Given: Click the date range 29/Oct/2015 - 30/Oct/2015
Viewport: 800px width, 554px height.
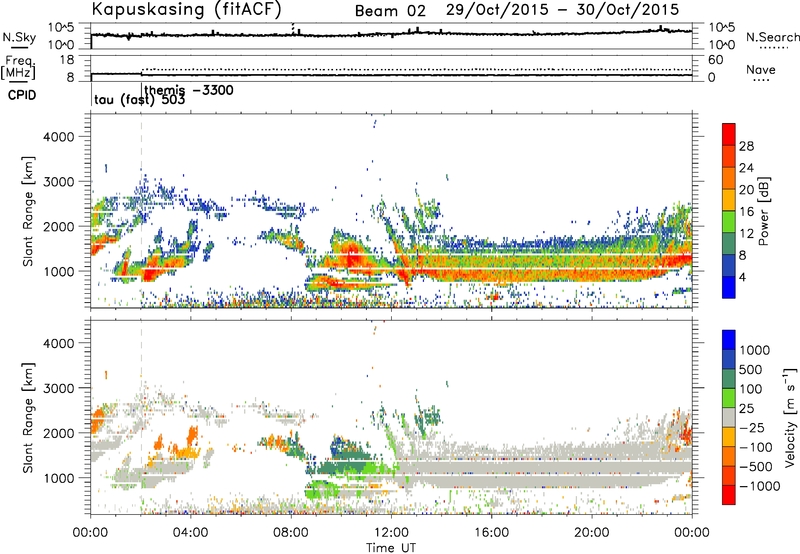Looking at the screenshot, I should click(x=562, y=10).
